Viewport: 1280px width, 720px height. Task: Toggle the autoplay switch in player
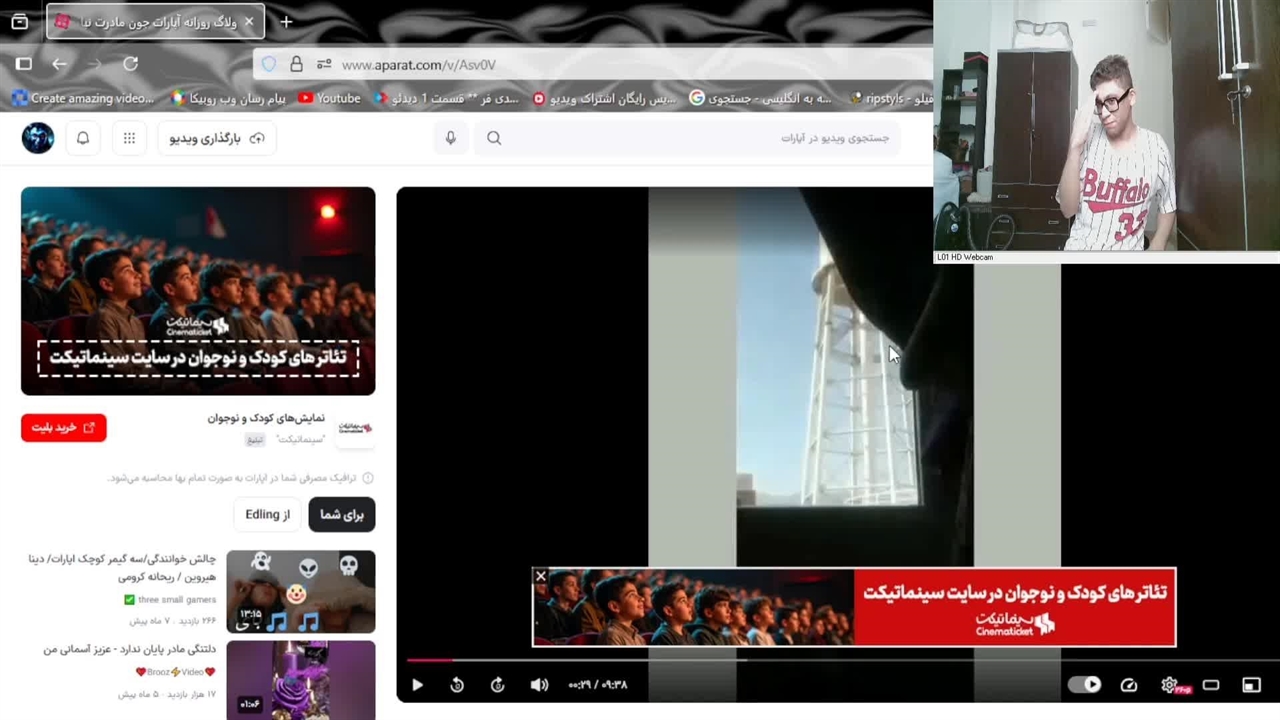[x=1085, y=685]
